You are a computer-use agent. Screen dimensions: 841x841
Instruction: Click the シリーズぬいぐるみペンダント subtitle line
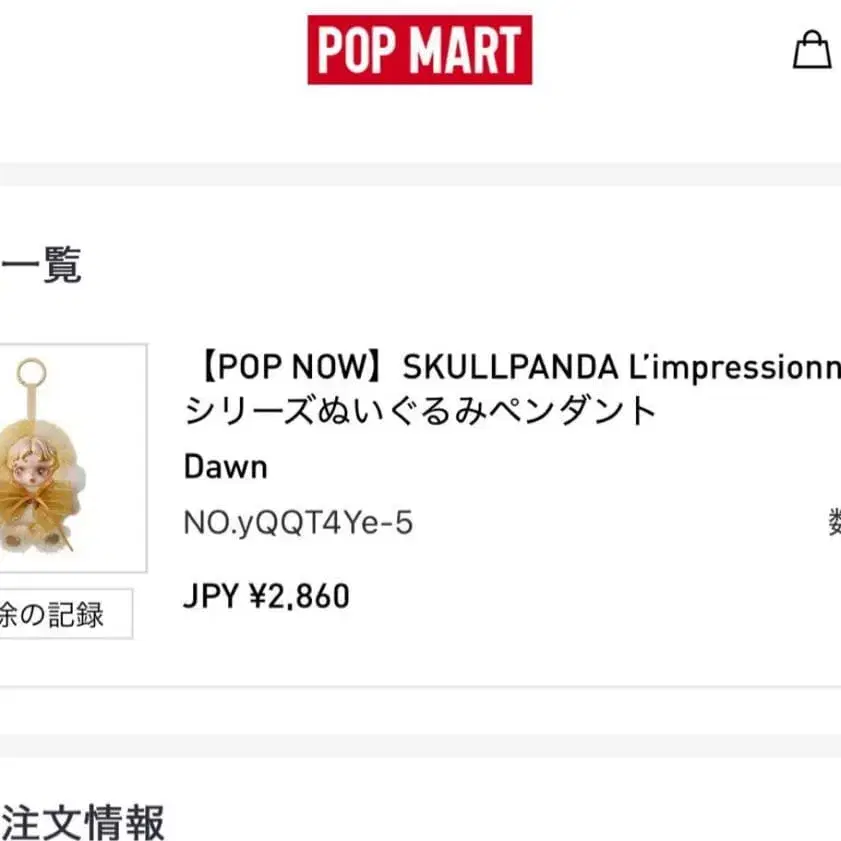pyautogui.click(x=420, y=410)
